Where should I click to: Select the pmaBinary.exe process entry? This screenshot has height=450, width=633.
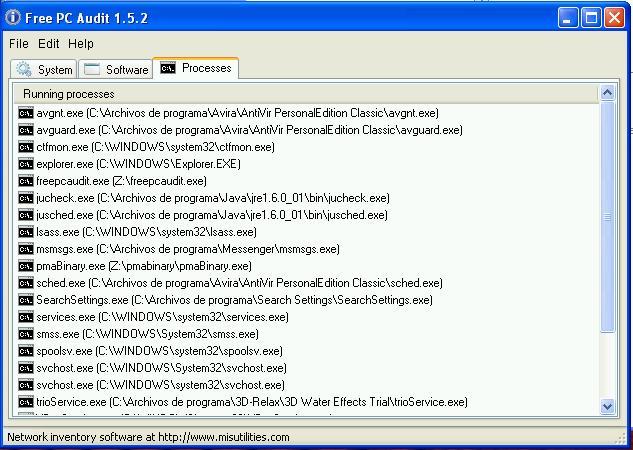[144, 266]
